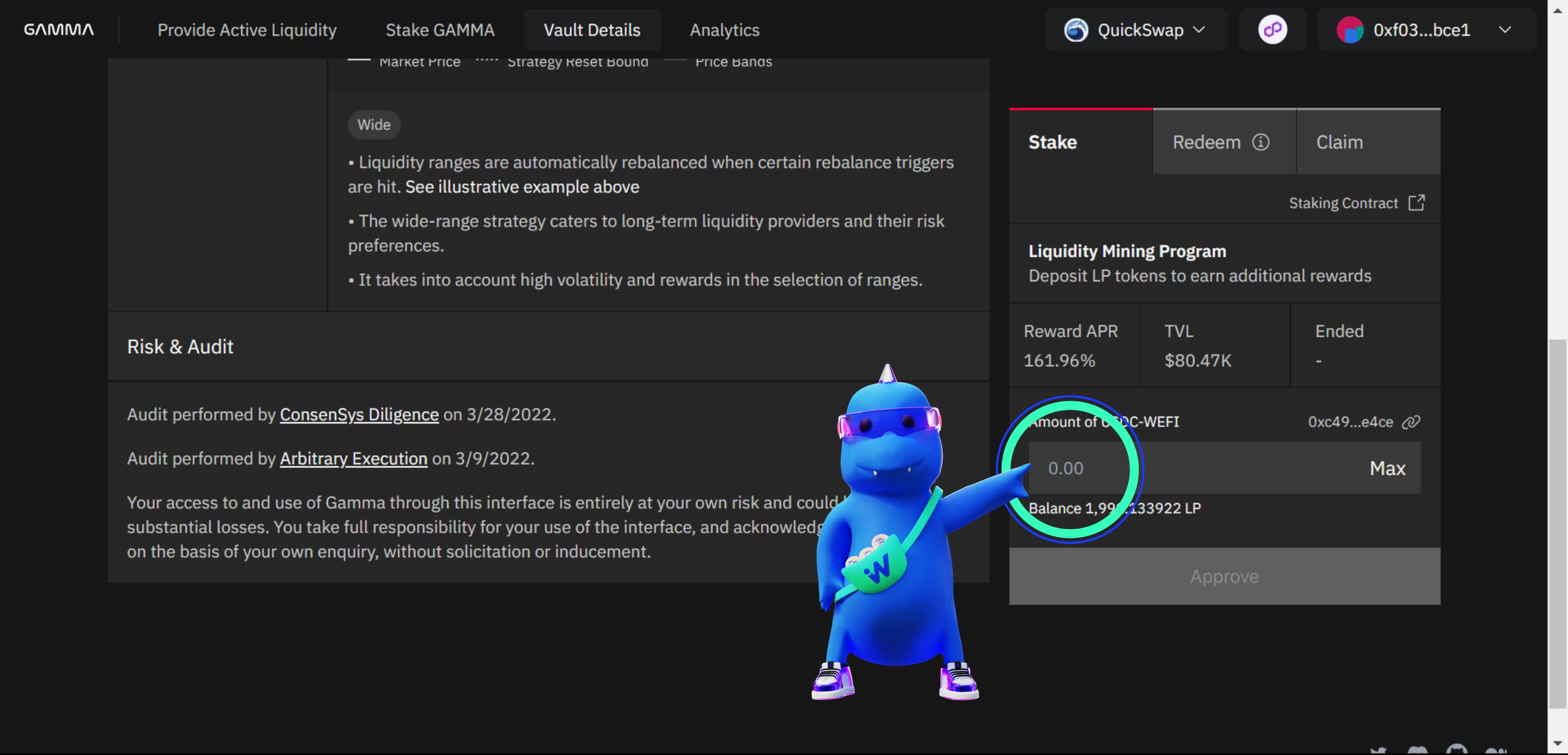Open the Arbitrary Execution audit link
Screen dimensions: 1568x755
(x=354, y=458)
